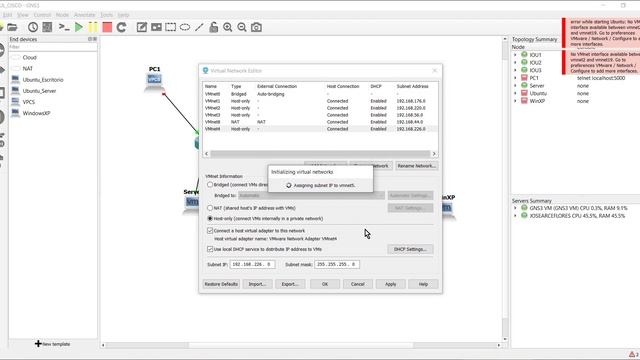Add a note icon in toolbar

coord(142,27)
